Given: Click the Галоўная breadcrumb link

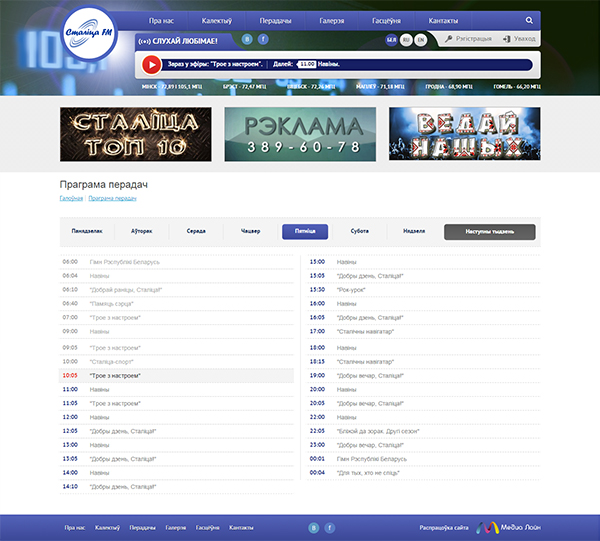Looking at the screenshot, I should coord(71,198).
